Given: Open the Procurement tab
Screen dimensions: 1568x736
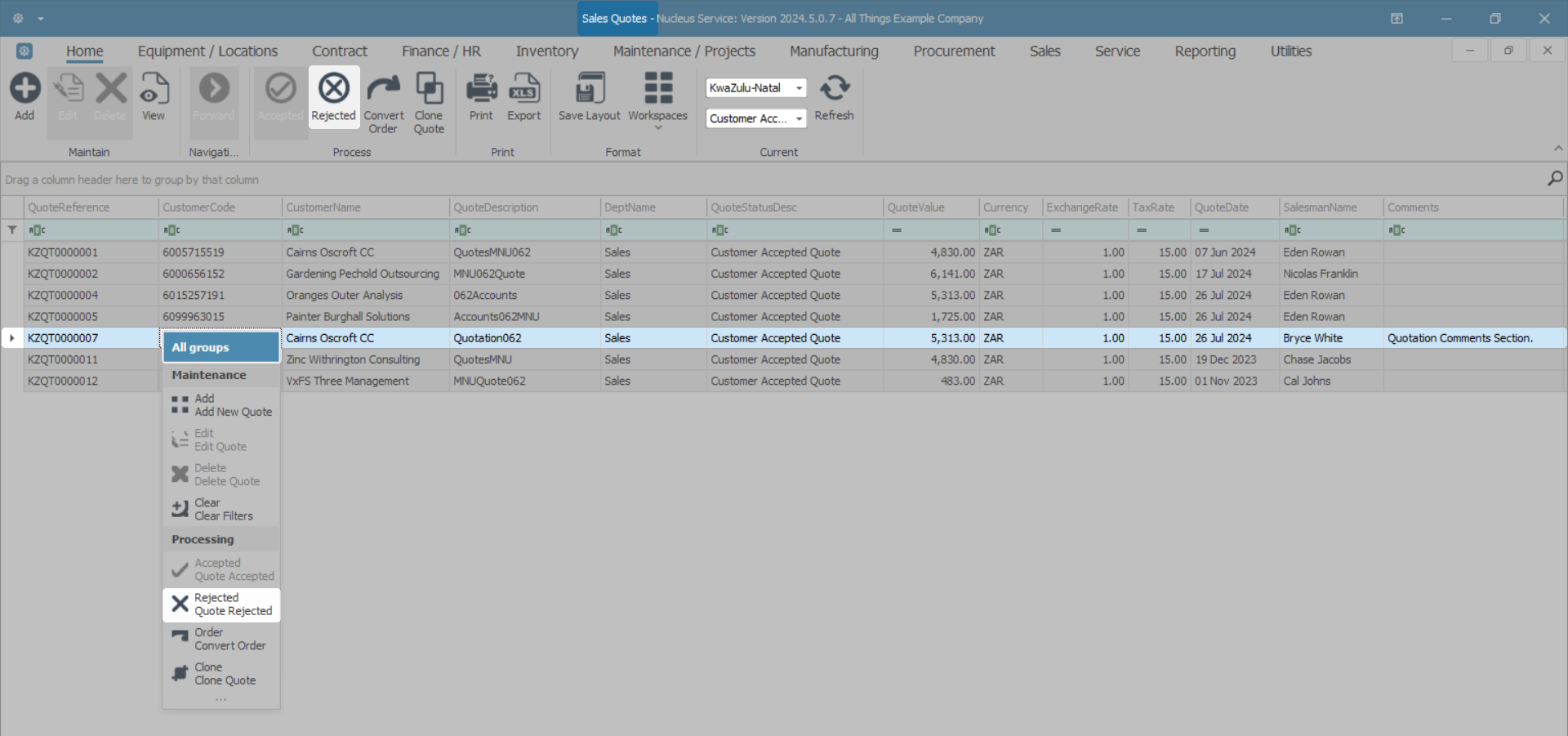Looking at the screenshot, I should tap(954, 51).
